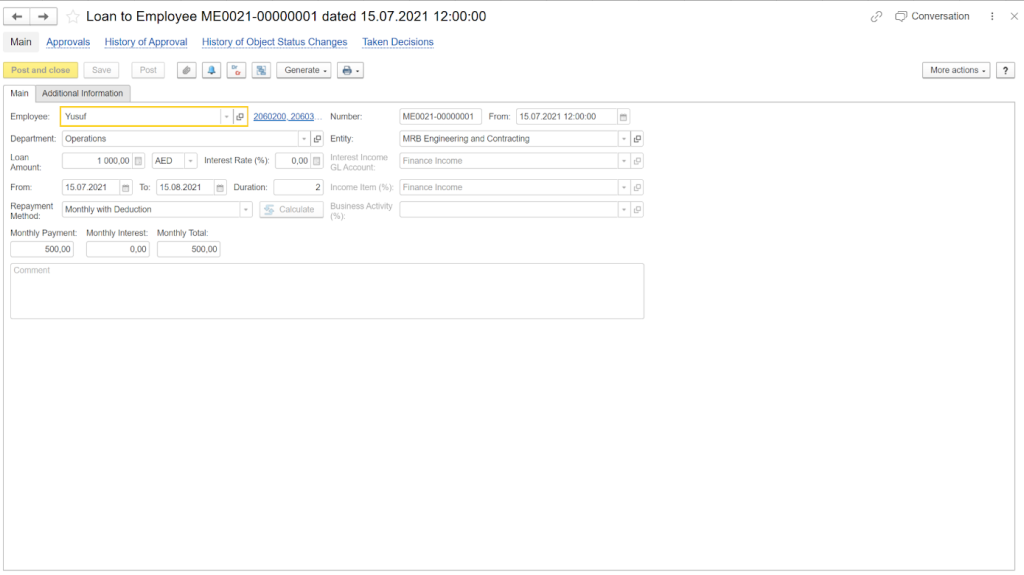Go back with the left arrow
The height and width of the screenshot is (575, 1024).
point(17,17)
